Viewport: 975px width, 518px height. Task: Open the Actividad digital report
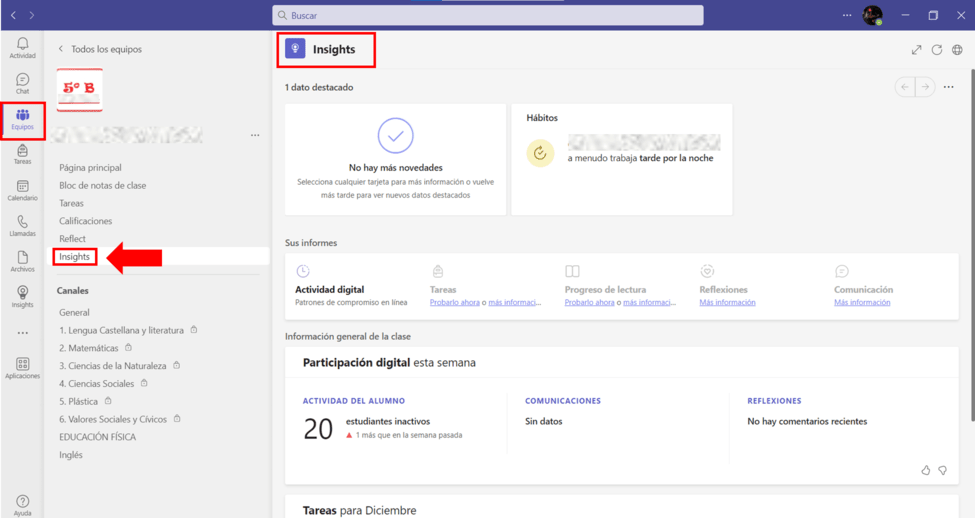tap(351, 289)
